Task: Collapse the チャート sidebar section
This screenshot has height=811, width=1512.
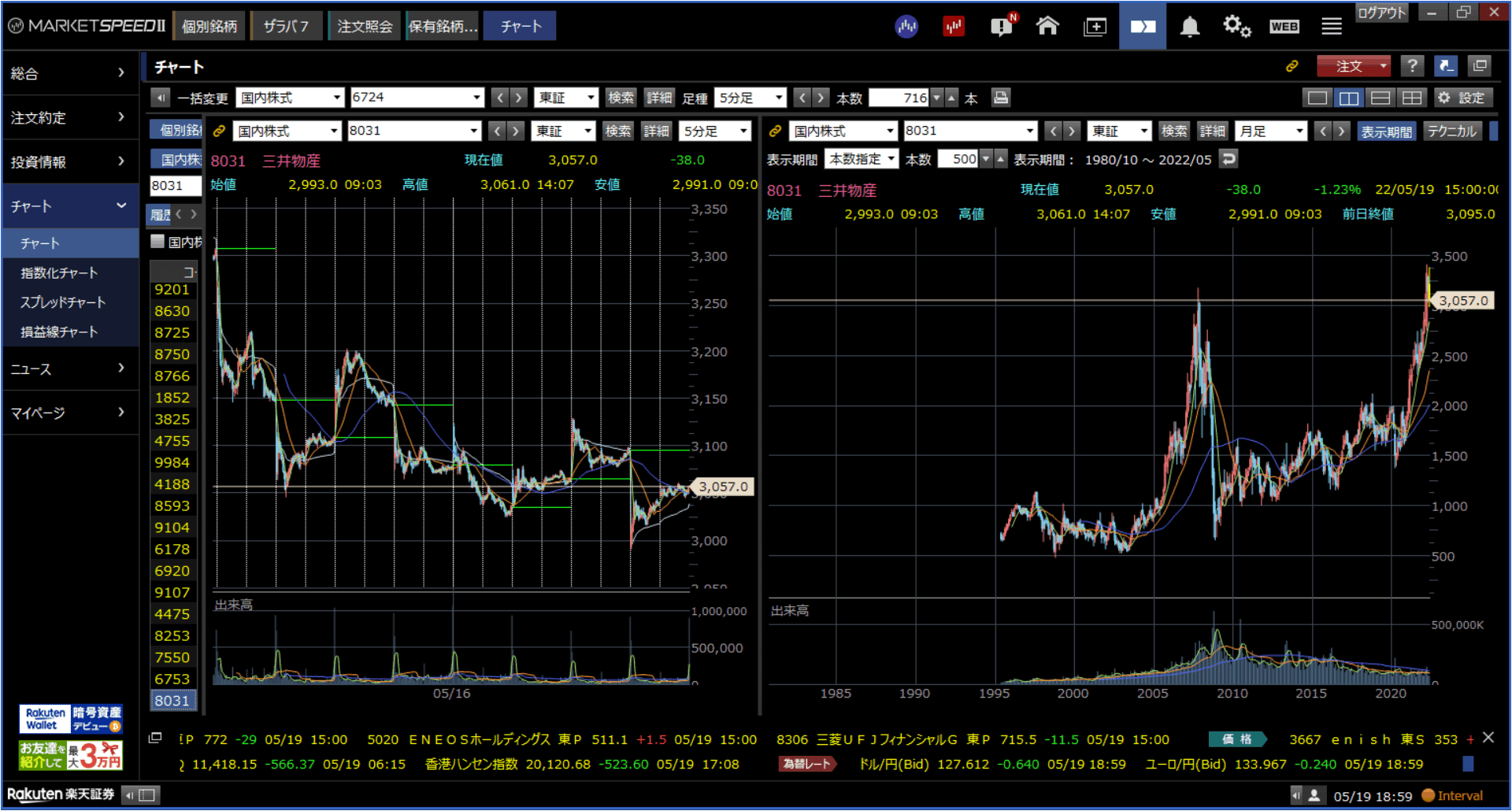Action: 69,206
